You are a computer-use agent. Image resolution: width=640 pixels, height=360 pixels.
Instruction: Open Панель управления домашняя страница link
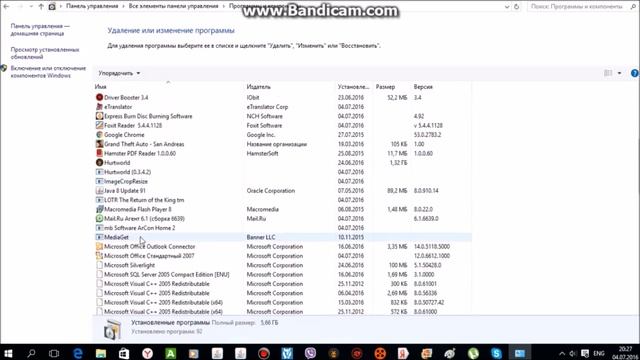tap(40, 30)
